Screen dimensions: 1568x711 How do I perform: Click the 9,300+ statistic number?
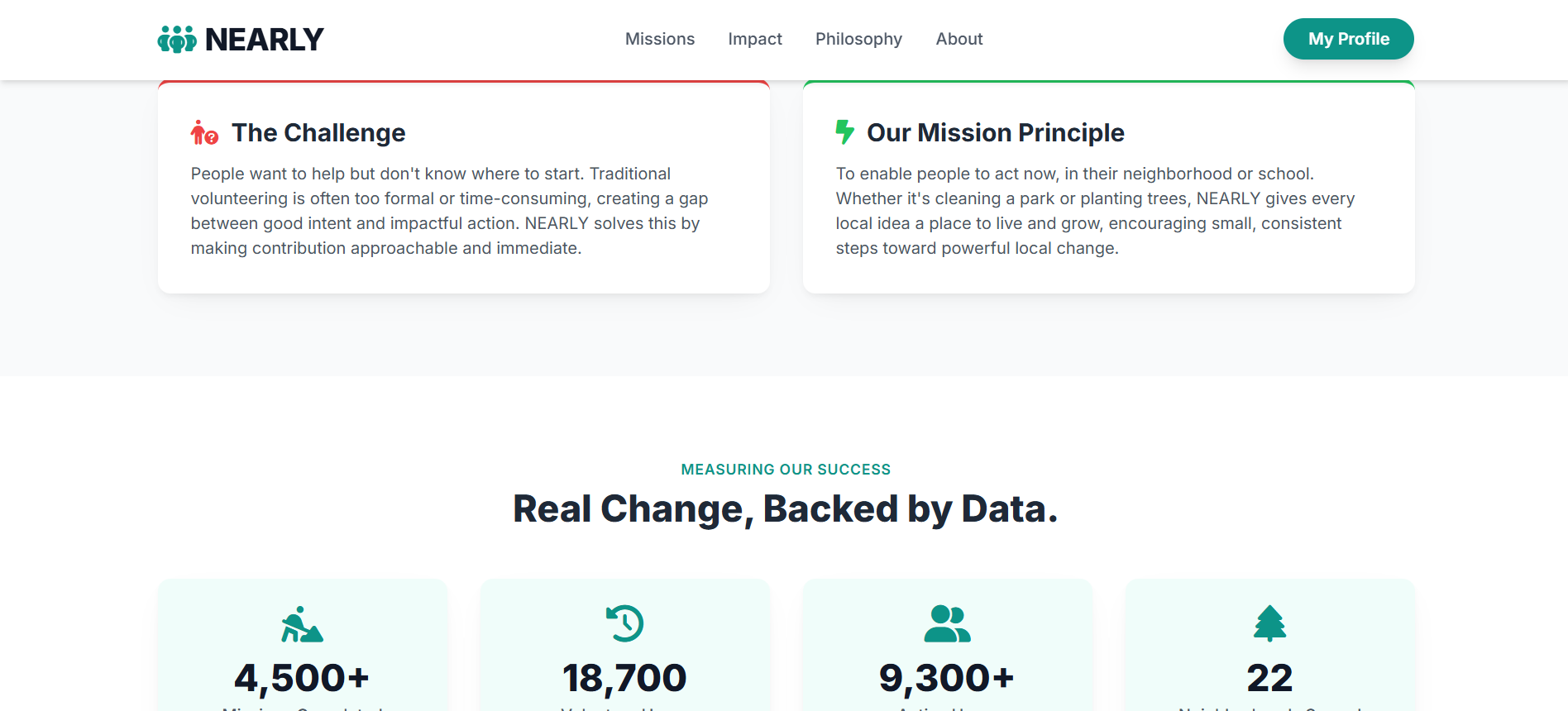tap(947, 678)
